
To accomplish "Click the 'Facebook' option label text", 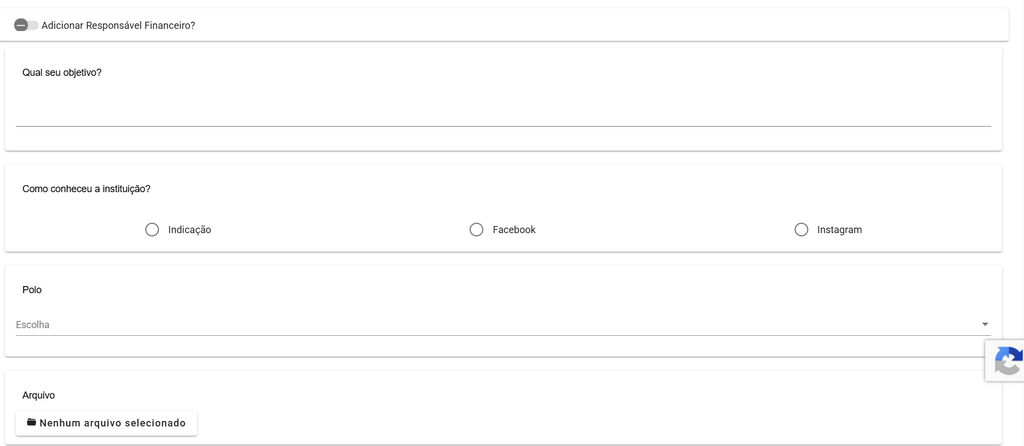I will (x=514, y=230).
